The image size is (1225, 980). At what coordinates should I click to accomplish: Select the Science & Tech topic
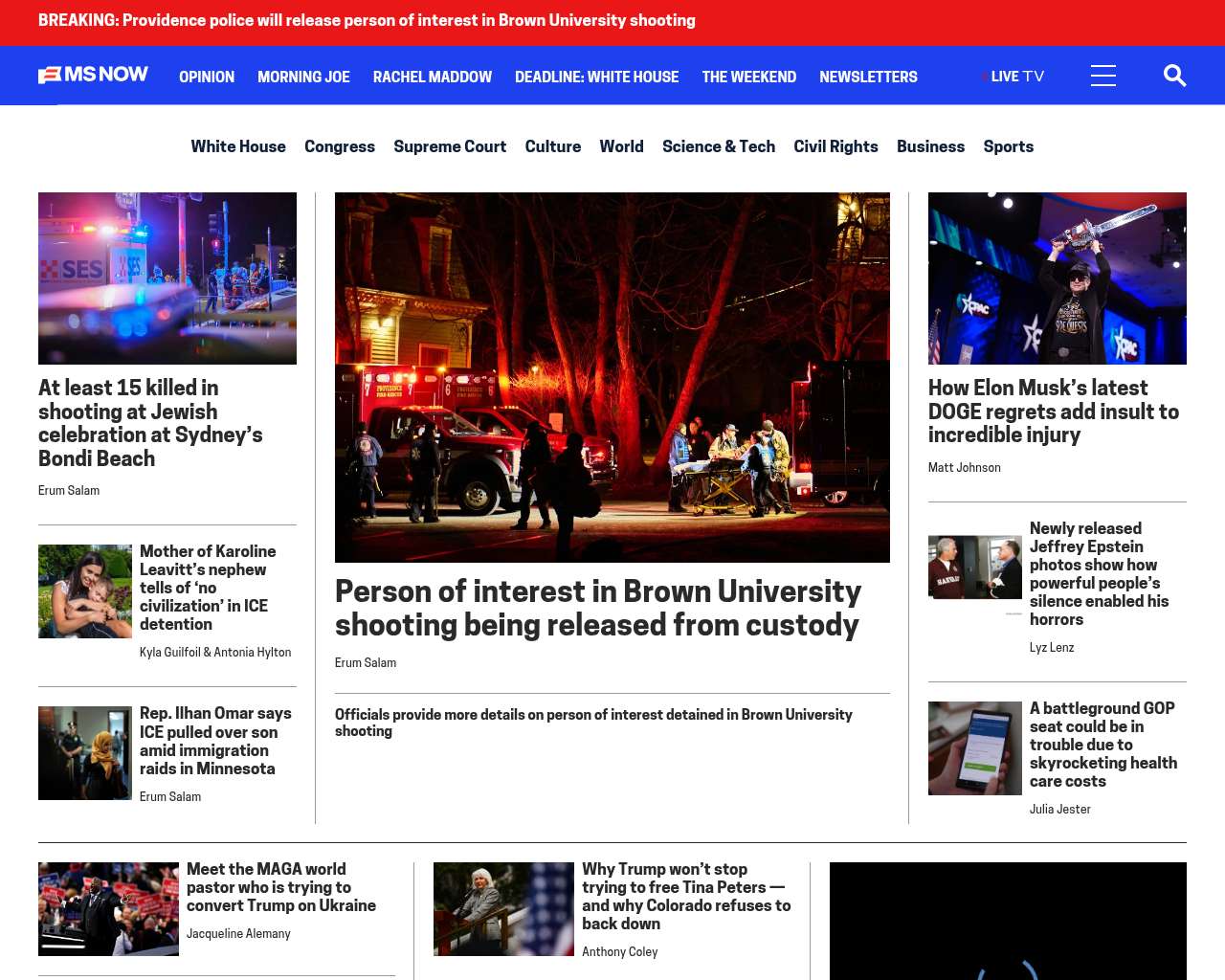pos(718,146)
